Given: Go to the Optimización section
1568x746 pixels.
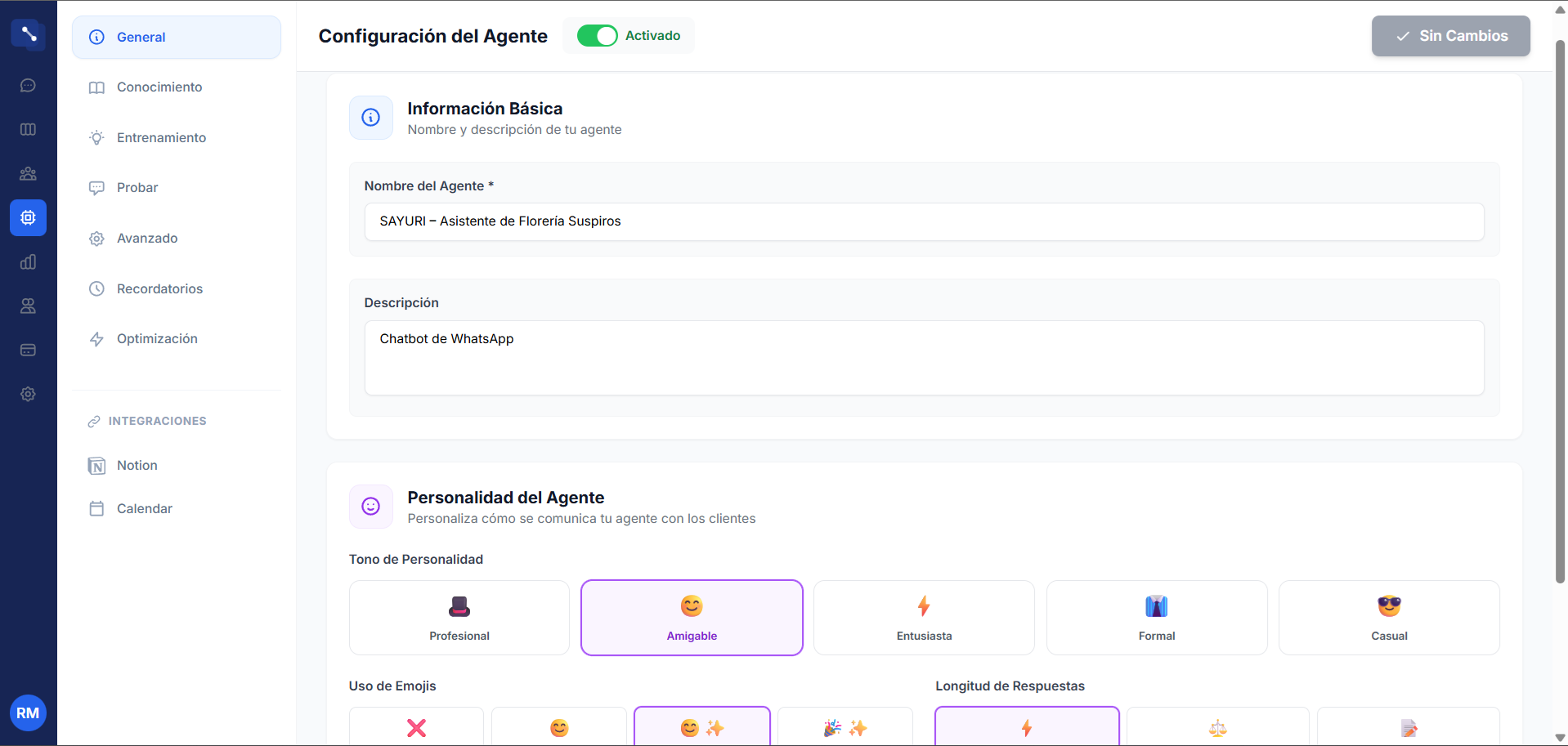Looking at the screenshot, I should point(157,338).
